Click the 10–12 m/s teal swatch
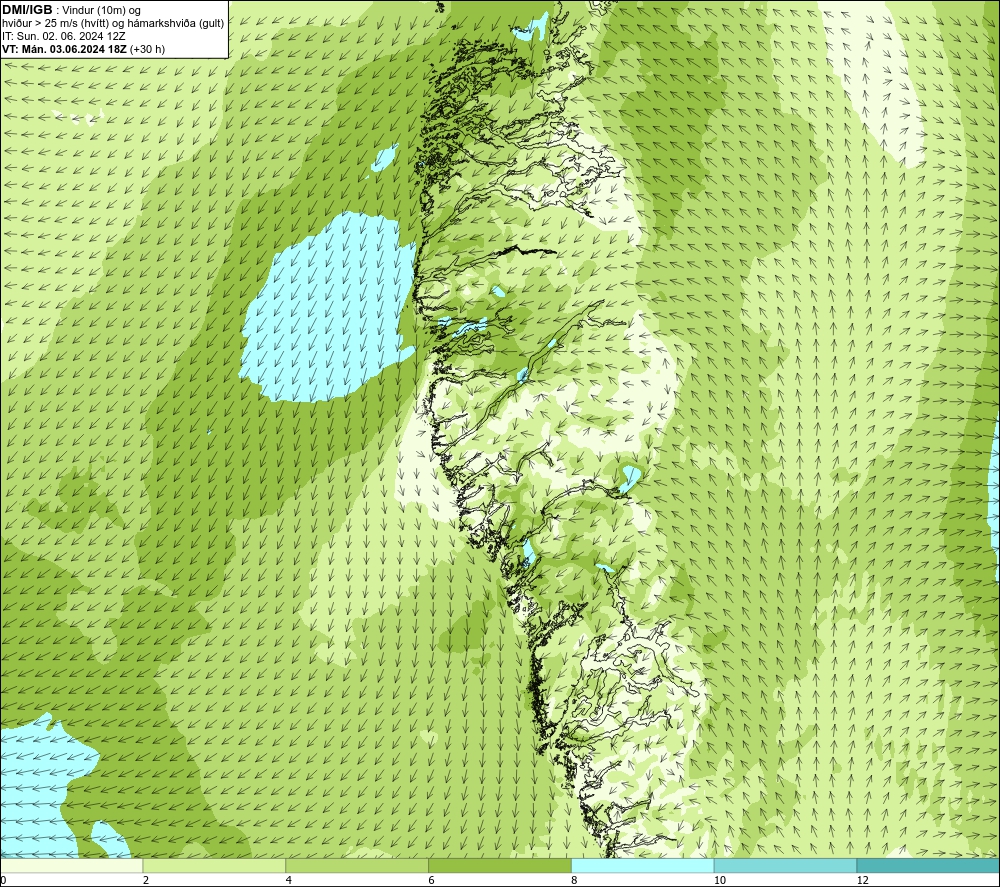Image resolution: width=1000 pixels, height=887 pixels. pyautogui.click(x=786, y=866)
